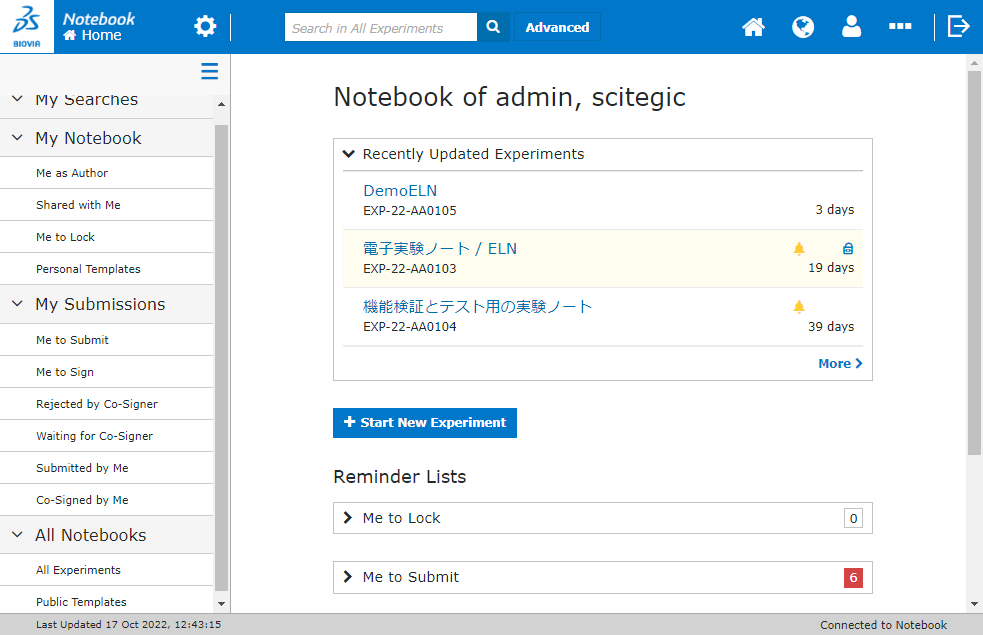Screen dimensions: 983x635
Task: Collapse the My Submissions section
Action: coord(18,304)
